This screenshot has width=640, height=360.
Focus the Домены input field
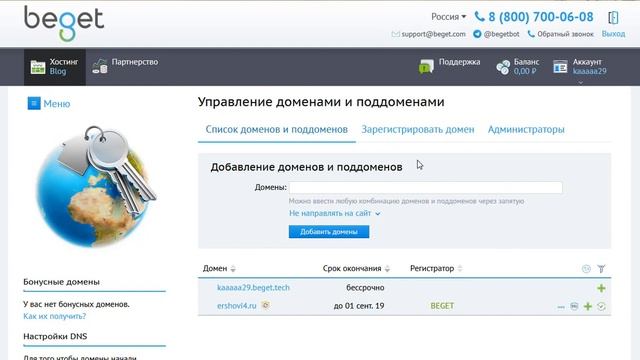click(x=426, y=187)
